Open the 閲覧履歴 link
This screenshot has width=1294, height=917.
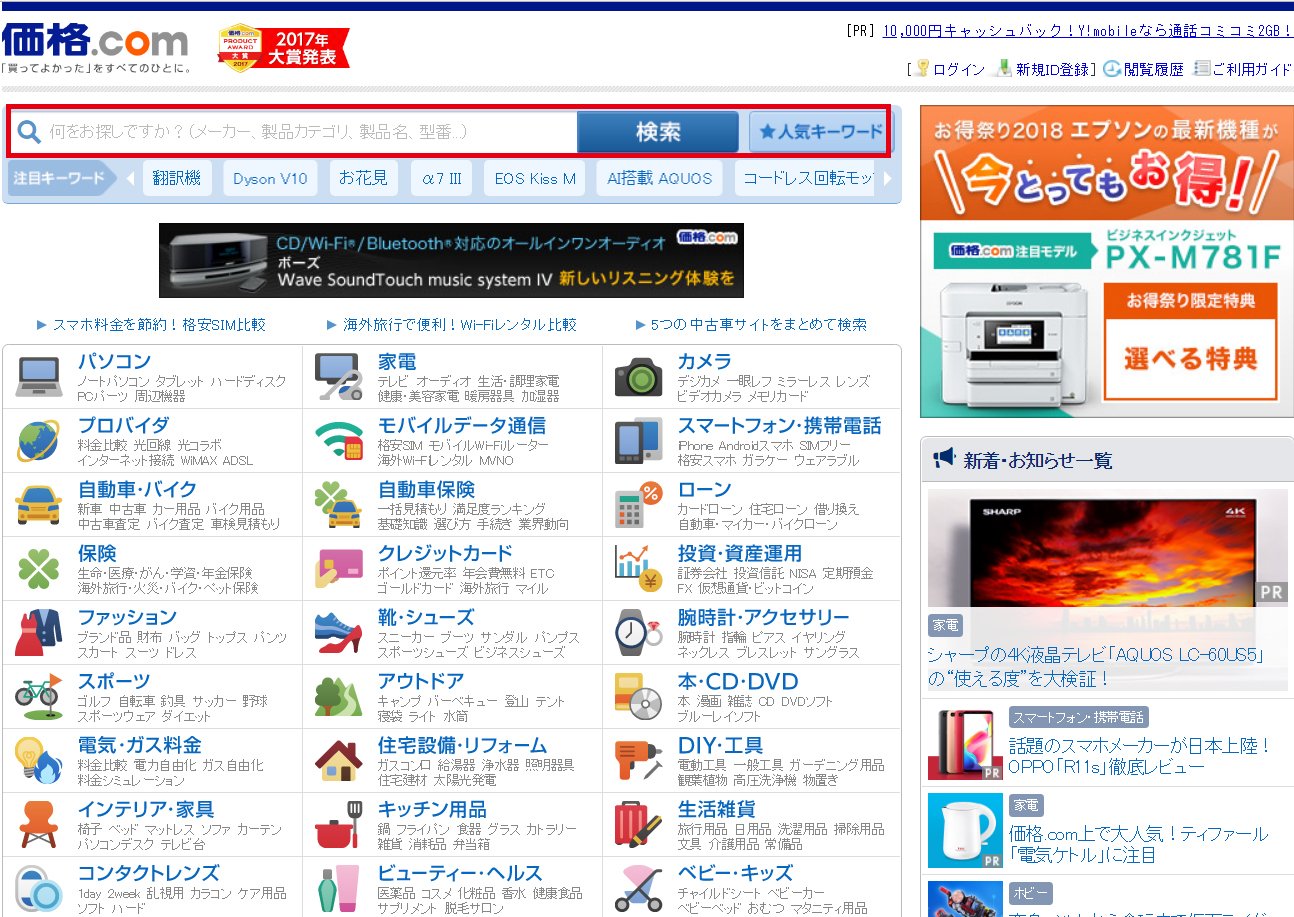1153,69
